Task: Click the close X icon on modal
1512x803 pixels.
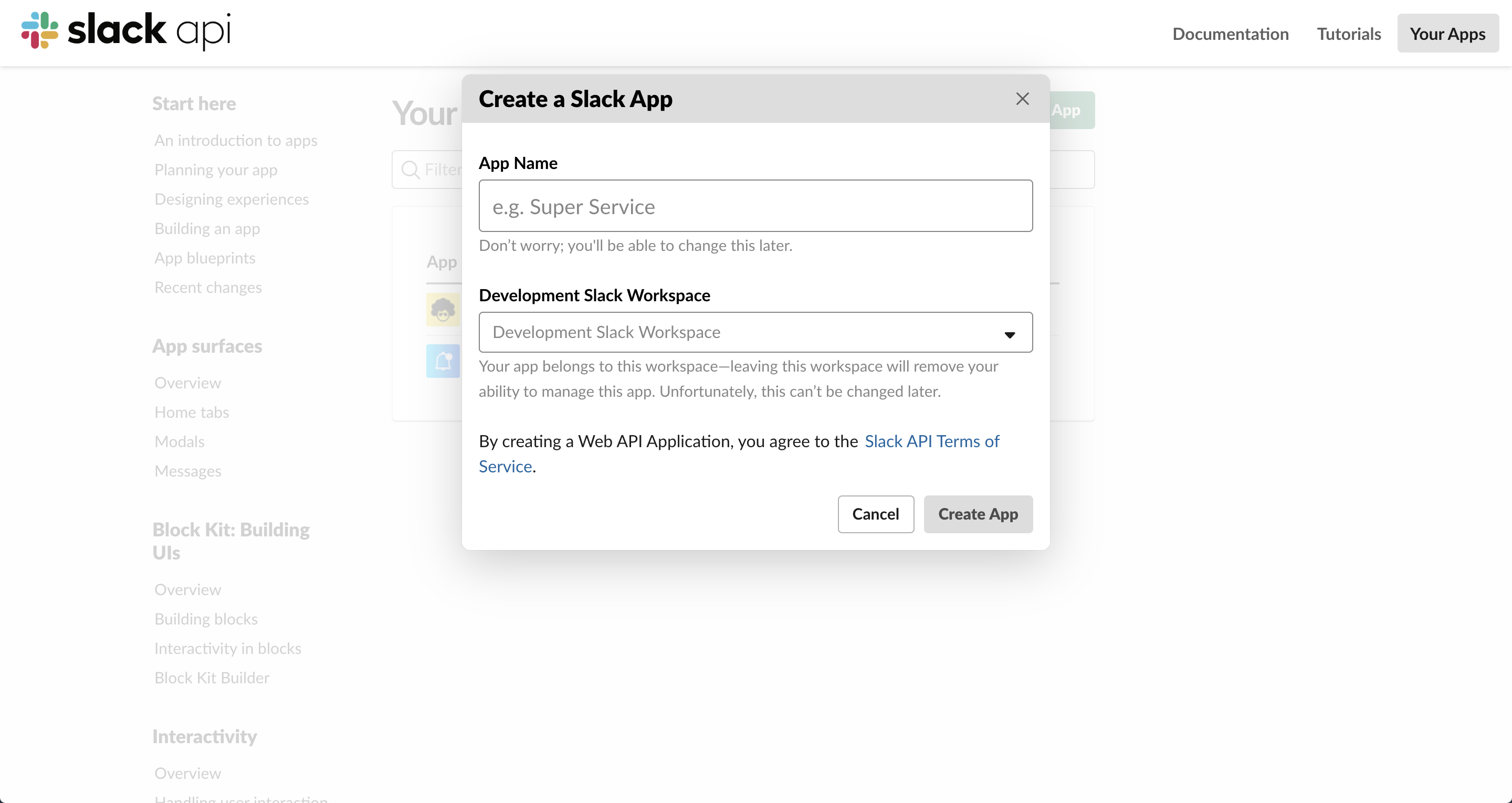Action: [1022, 98]
